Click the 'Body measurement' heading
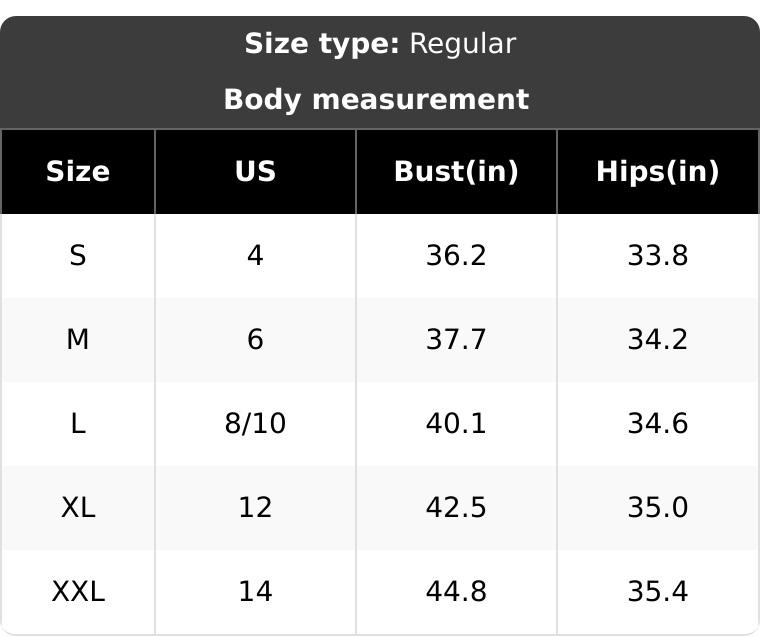This screenshot has width=760, height=636. pos(376,100)
